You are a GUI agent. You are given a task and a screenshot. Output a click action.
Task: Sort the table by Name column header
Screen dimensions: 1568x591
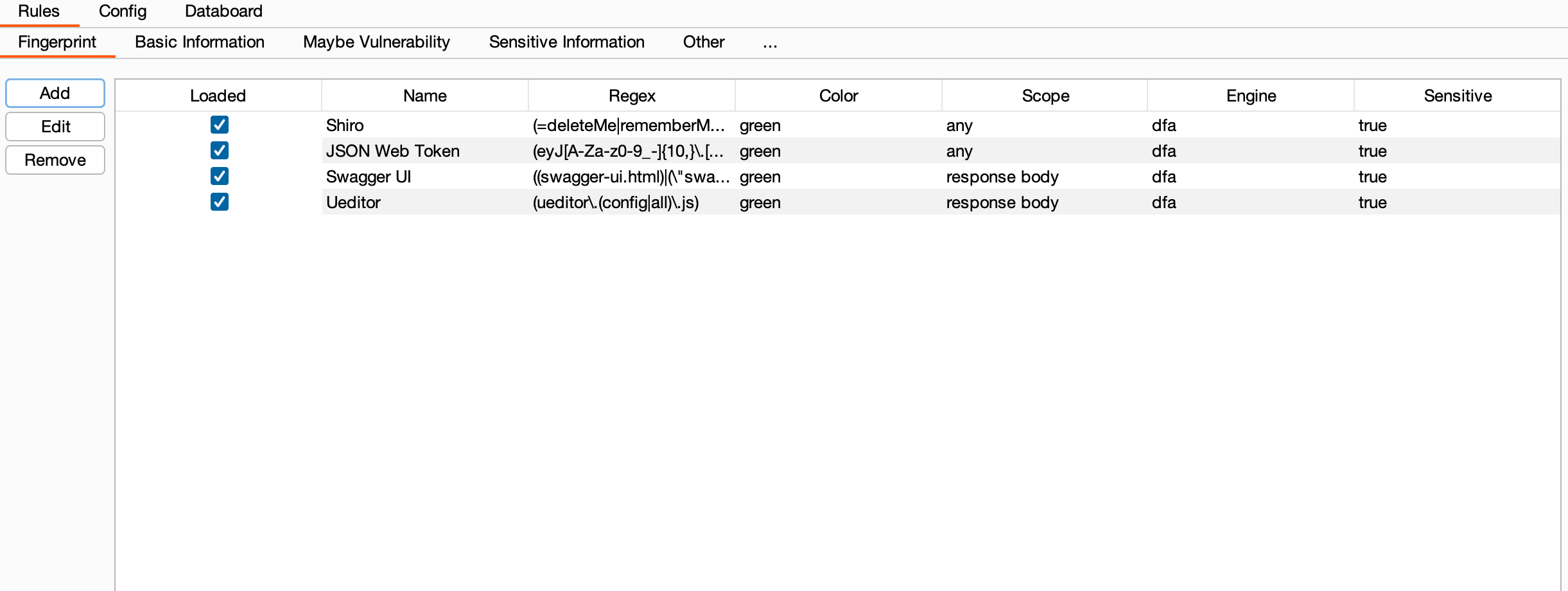tap(425, 96)
